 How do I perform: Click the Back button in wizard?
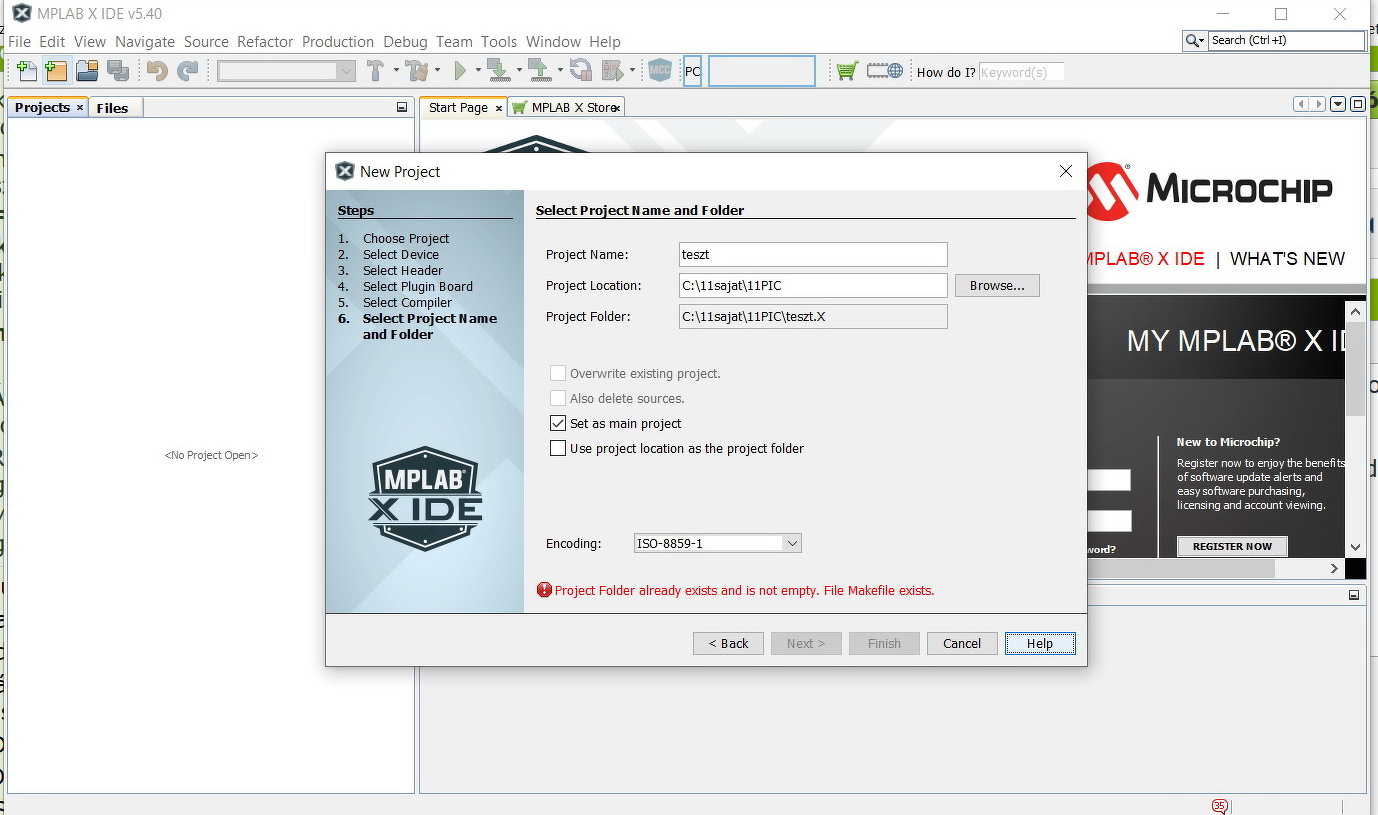tap(728, 644)
